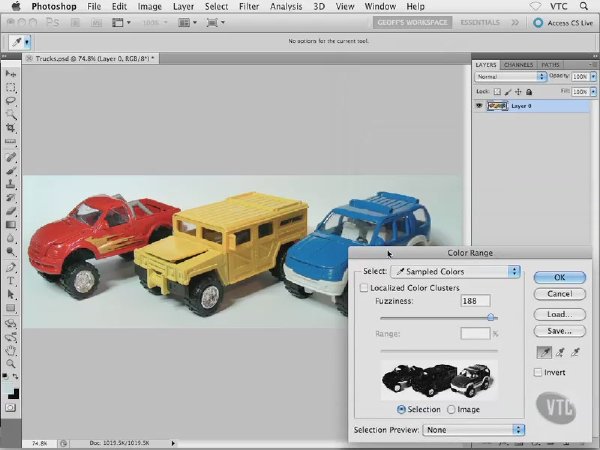Switch to Geoff's Workspace
The height and width of the screenshot is (450, 600).
point(412,23)
